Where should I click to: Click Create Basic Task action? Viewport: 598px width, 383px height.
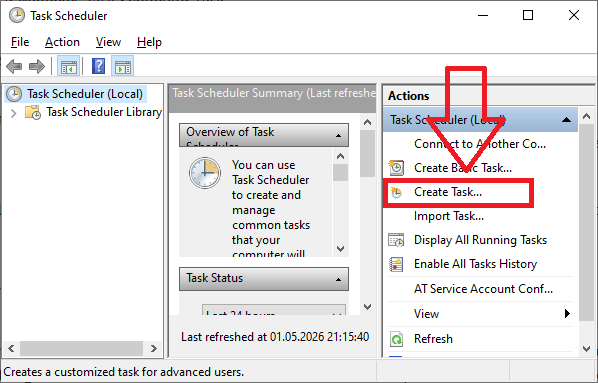(x=463, y=168)
